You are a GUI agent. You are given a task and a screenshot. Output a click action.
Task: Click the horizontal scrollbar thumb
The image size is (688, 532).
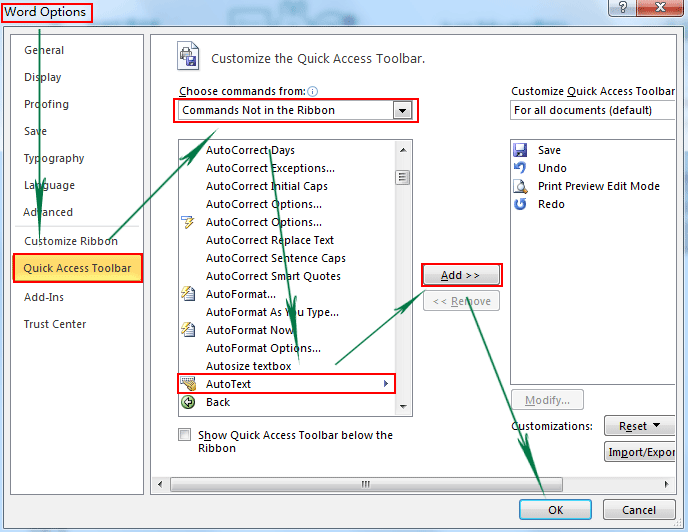366,484
